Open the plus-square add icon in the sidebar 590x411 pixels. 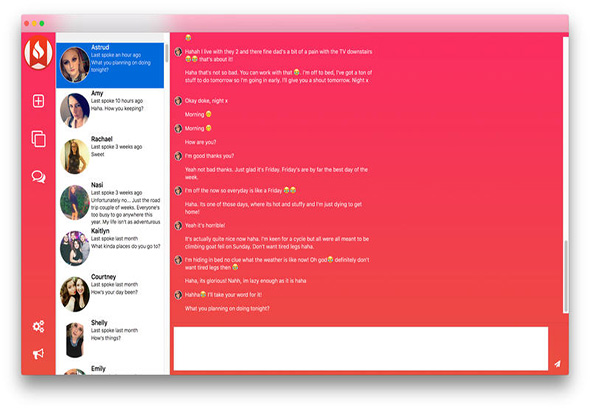pyautogui.click(x=38, y=101)
